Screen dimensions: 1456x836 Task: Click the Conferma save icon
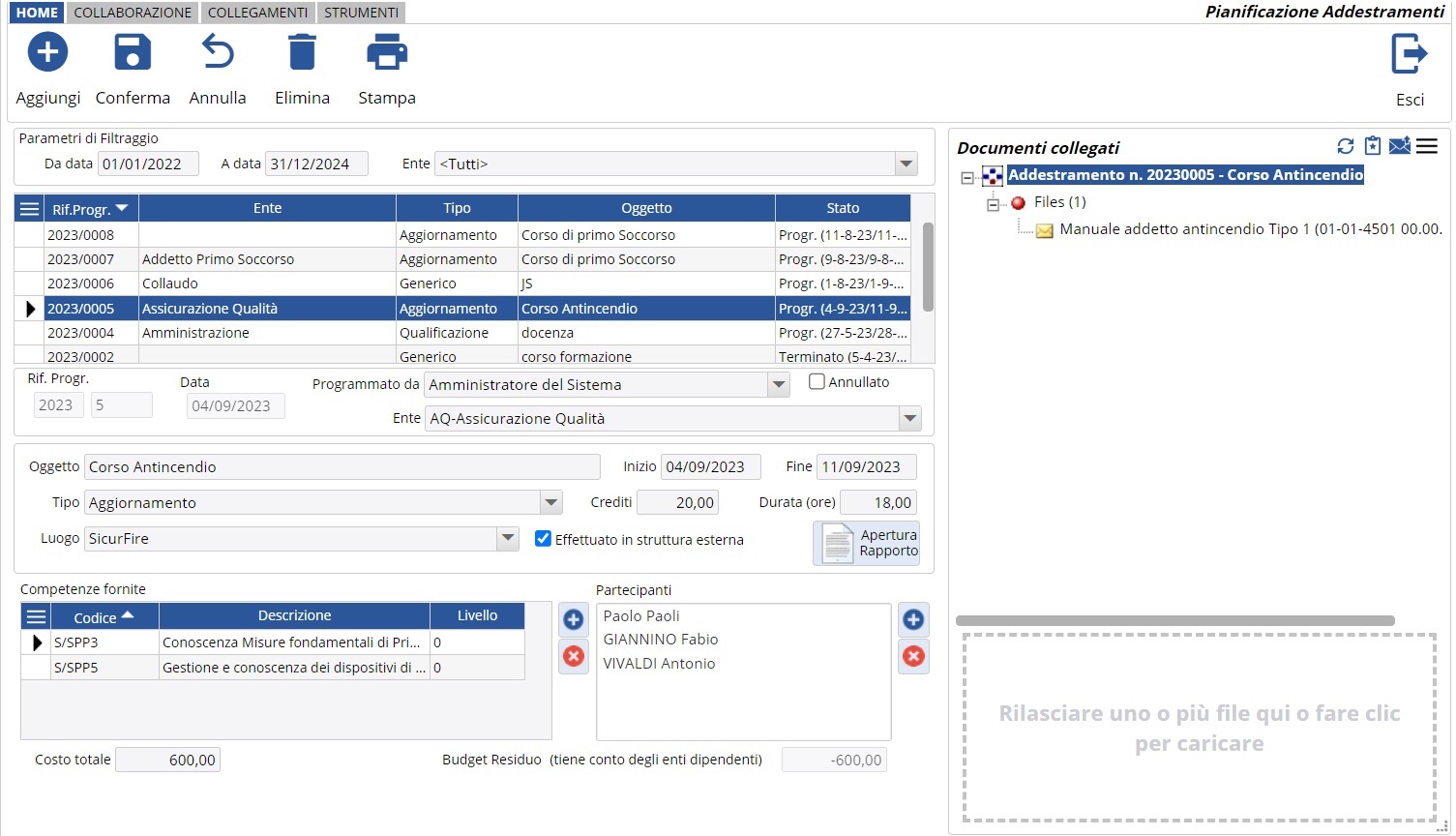click(133, 52)
